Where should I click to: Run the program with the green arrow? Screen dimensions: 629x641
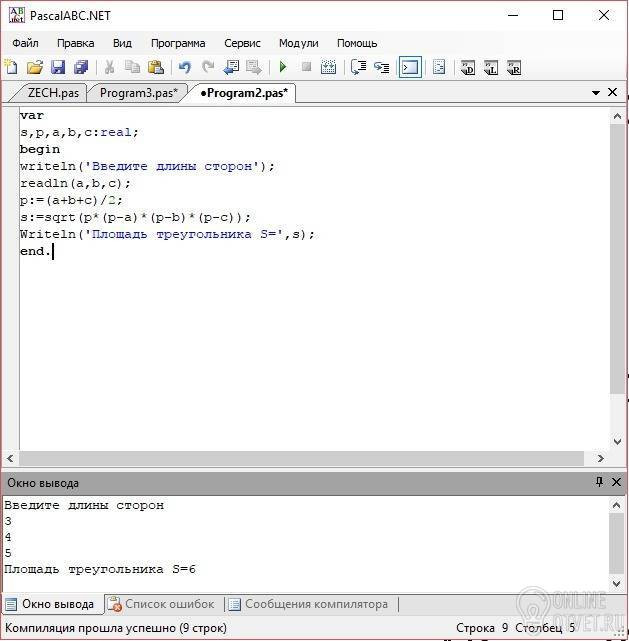tap(283, 67)
